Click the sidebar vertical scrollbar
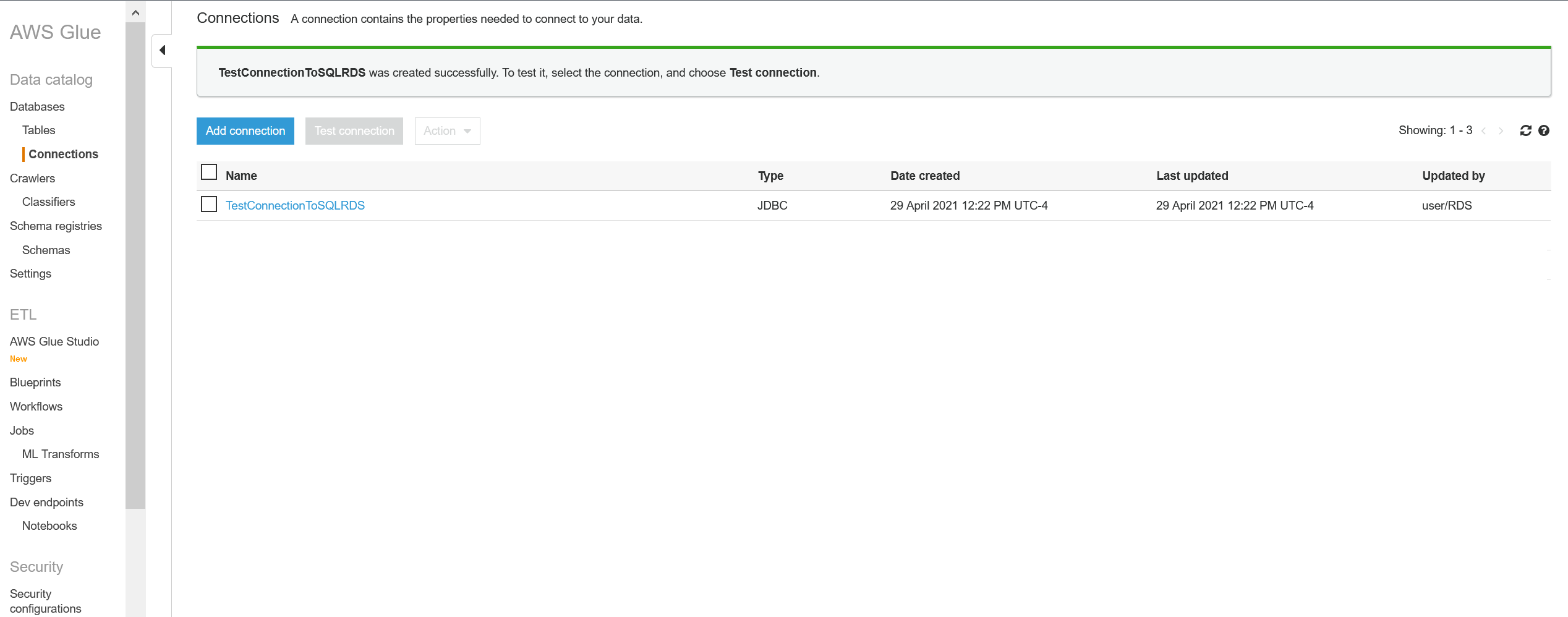 tap(135, 266)
